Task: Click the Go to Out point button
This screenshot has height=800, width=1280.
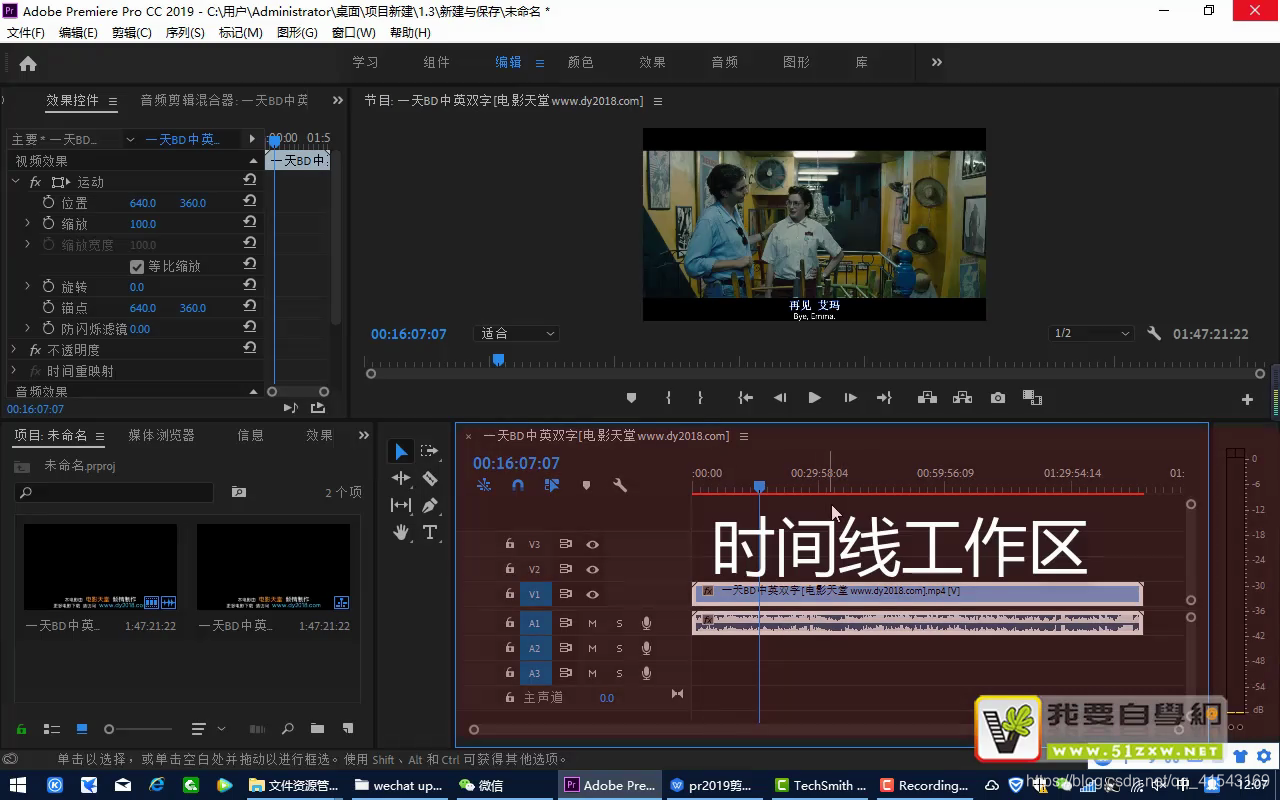Action: point(884,398)
